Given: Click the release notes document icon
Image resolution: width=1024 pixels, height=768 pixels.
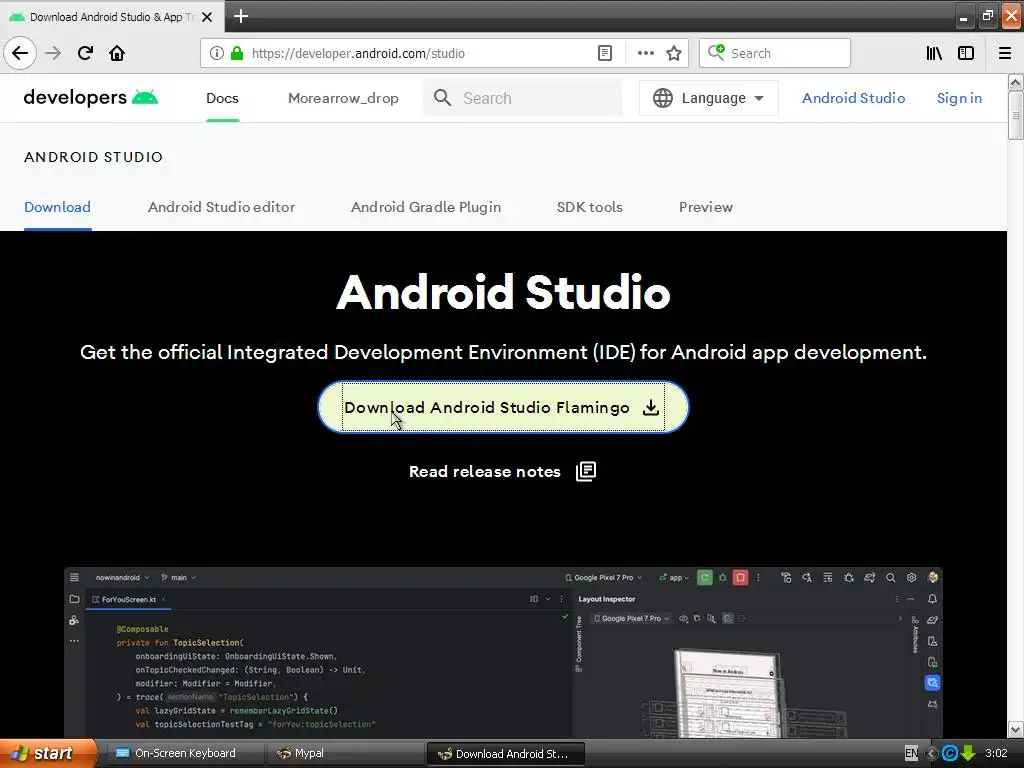Looking at the screenshot, I should (586, 472).
